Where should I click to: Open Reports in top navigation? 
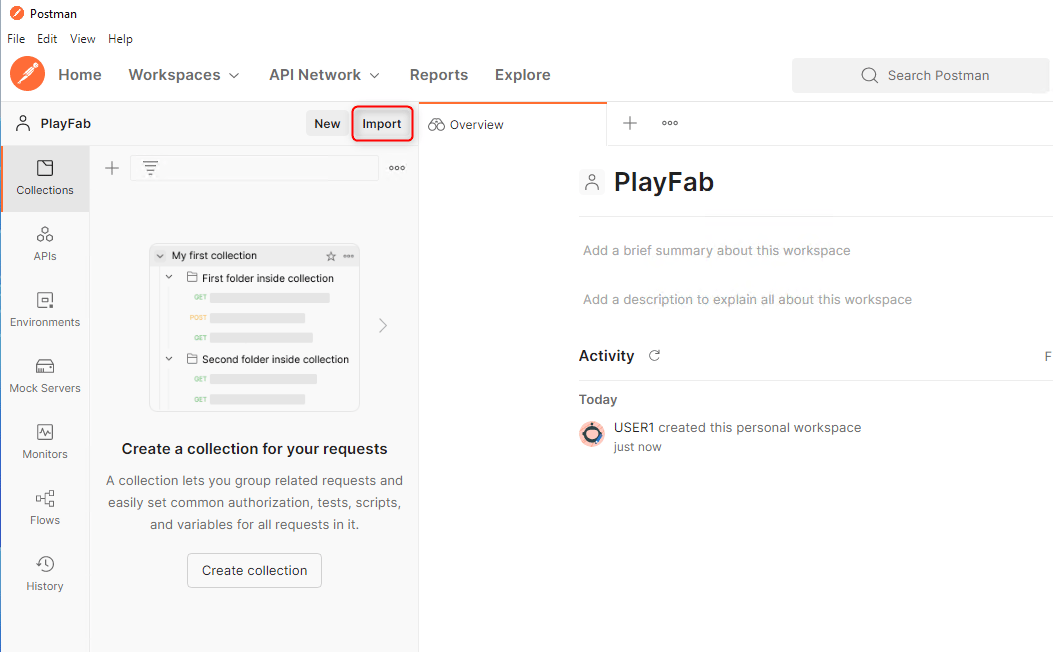coord(439,75)
